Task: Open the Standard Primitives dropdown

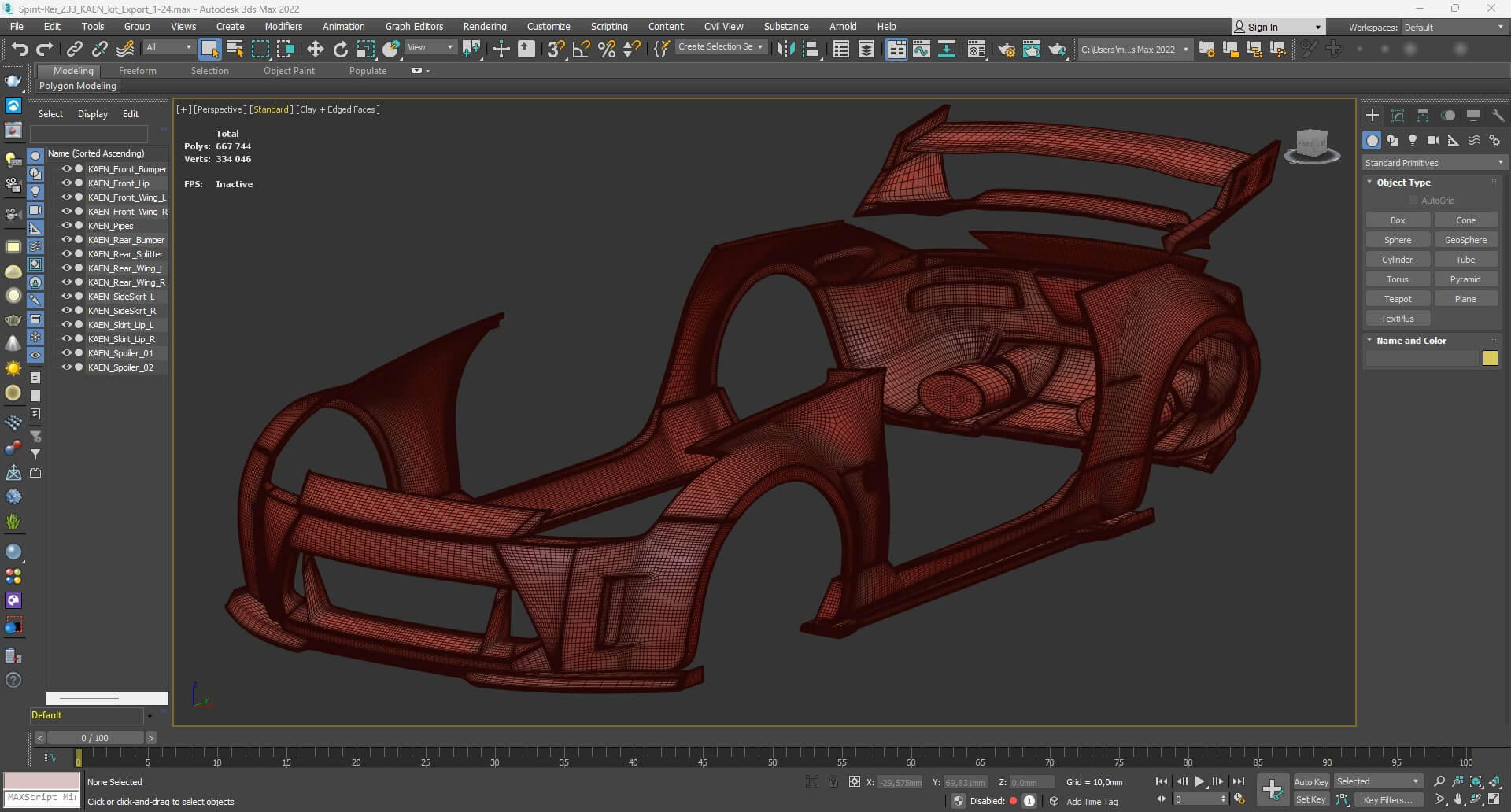Action: [1433, 163]
